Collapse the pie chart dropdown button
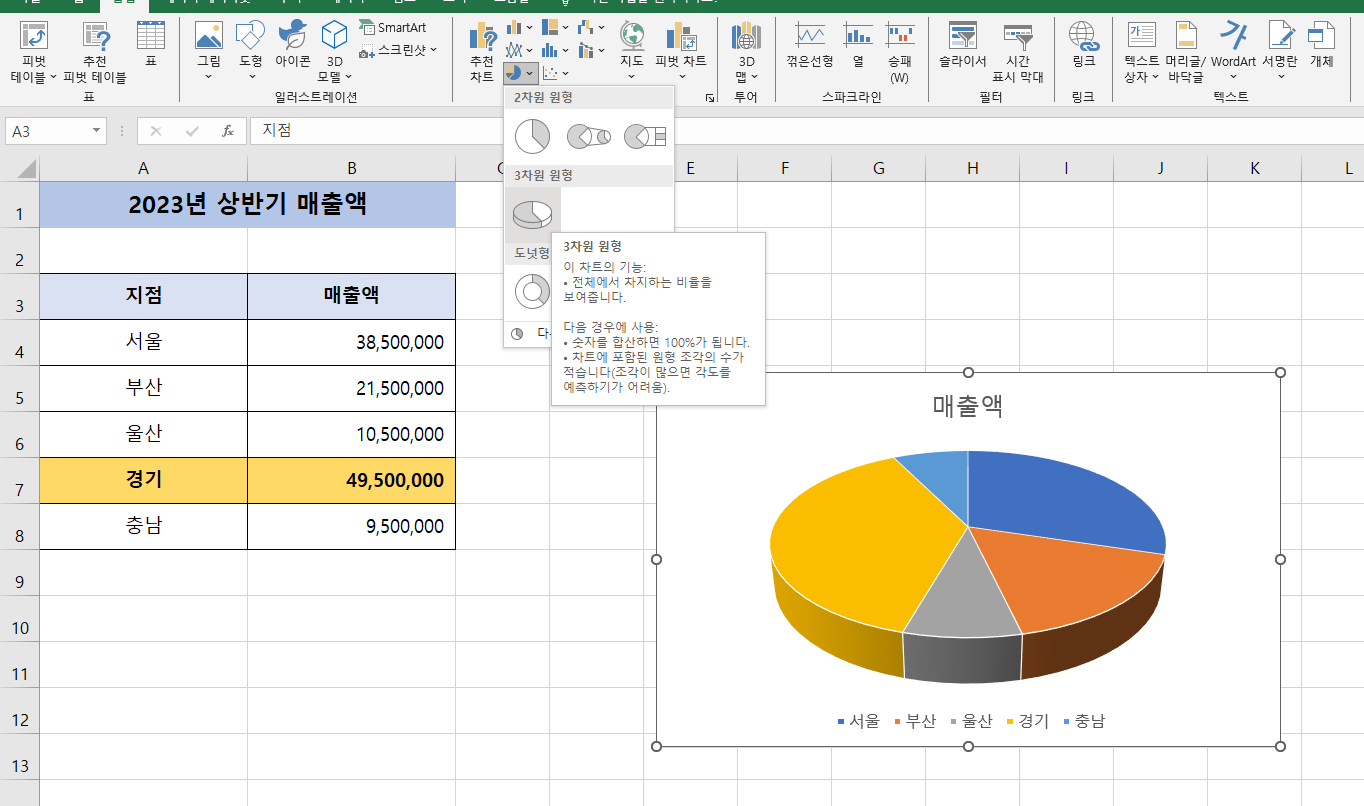Image resolution: width=1364 pixels, height=806 pixels. click(x=521, y=73)
